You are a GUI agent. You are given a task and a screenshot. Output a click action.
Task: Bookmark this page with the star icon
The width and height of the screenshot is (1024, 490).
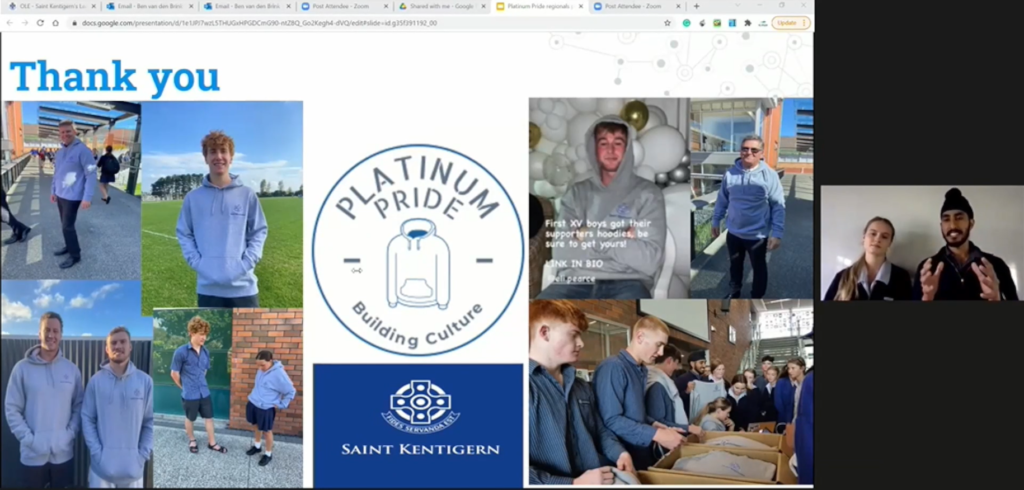(668, 22)
